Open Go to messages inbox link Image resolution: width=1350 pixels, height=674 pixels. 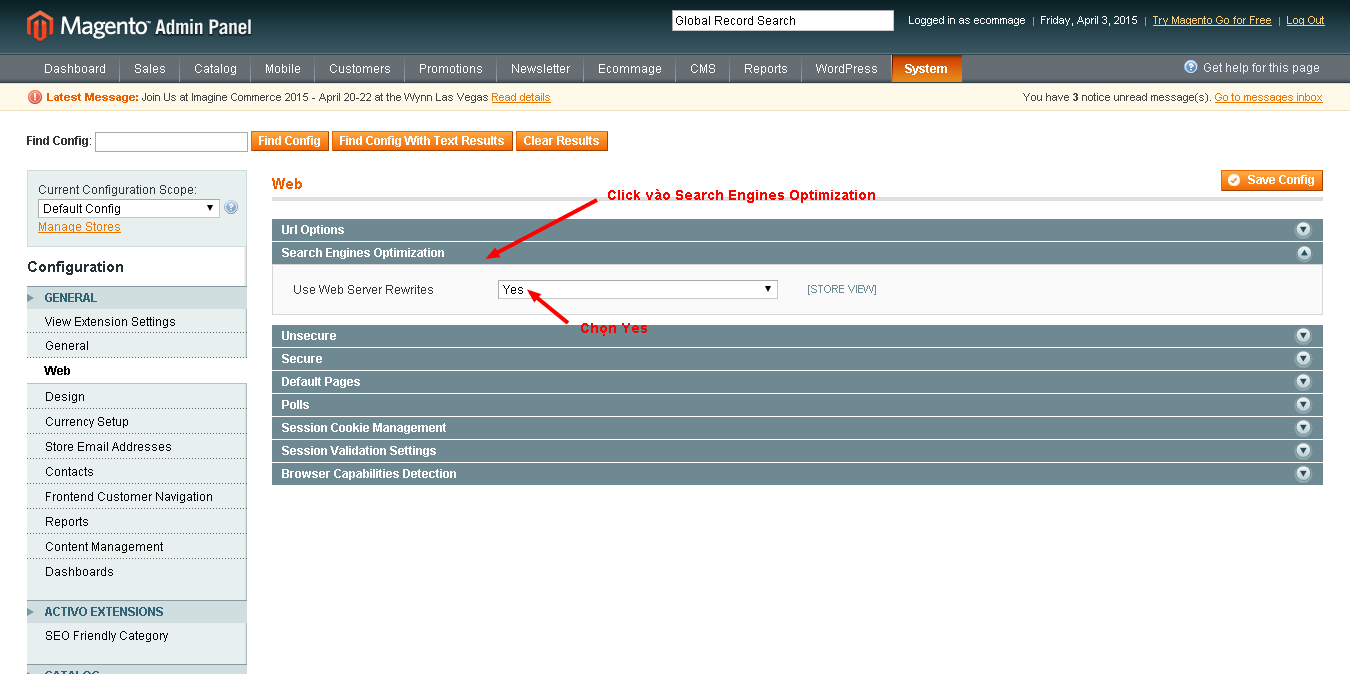(1268, 97)
